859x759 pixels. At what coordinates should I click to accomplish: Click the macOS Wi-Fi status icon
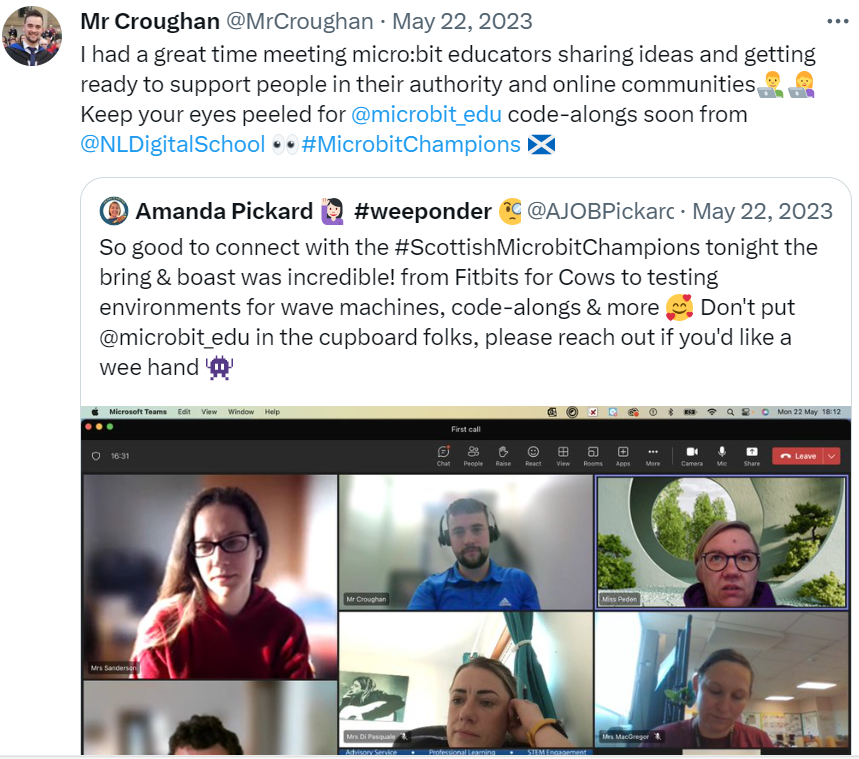(712, 412)
